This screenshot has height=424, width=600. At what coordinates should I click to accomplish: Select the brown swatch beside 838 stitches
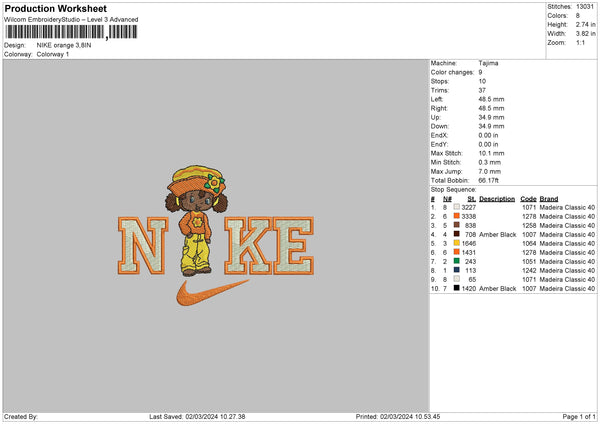pyautogui.click(x=457, y=225)
